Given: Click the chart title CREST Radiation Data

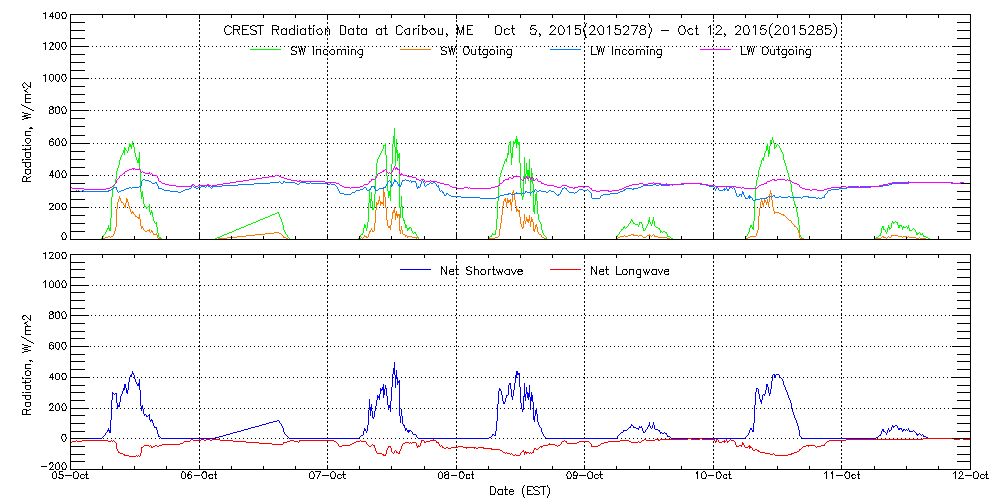Looking at the screenshot, I should point(530,31).
